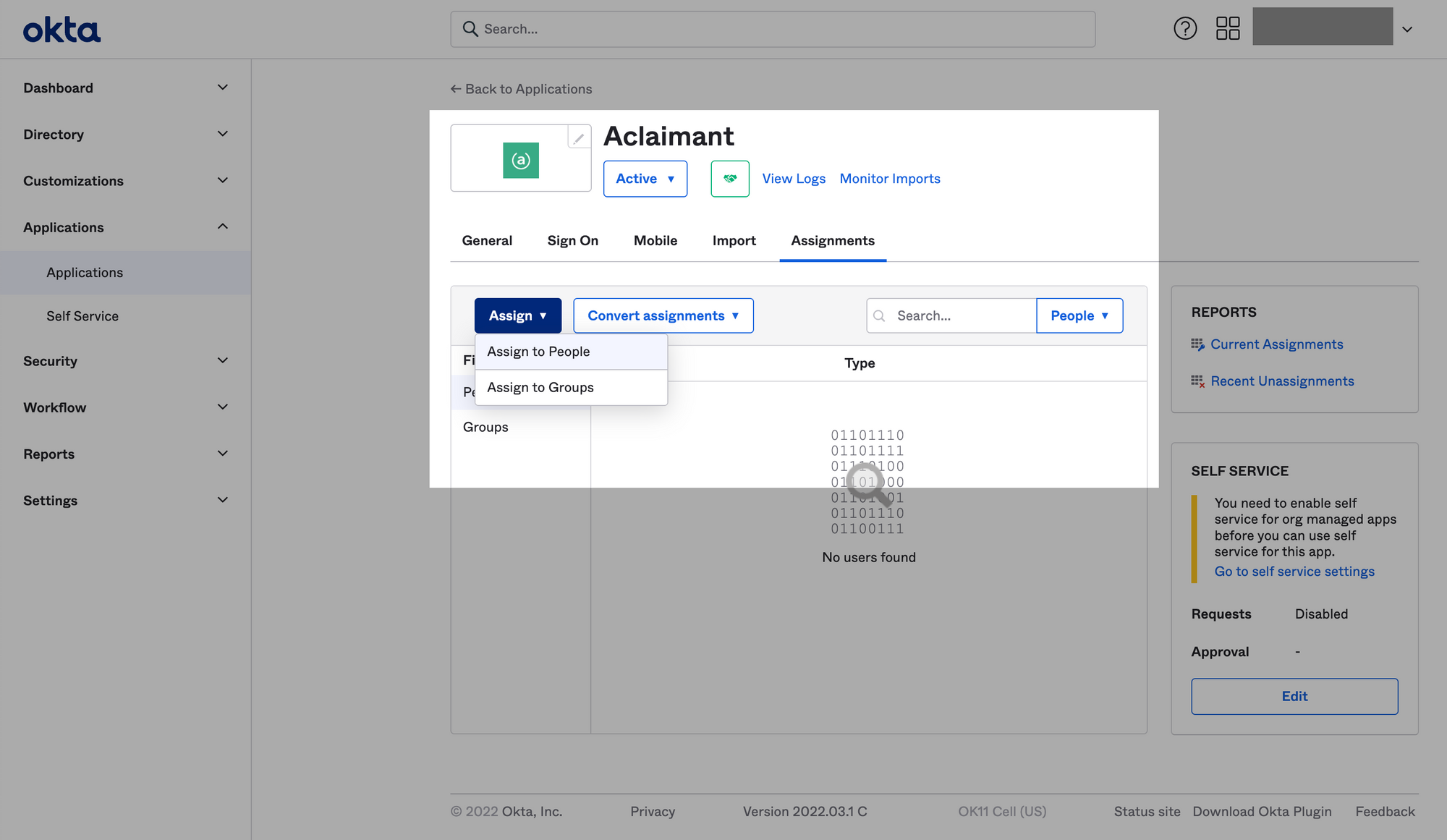Switch to the General tab
The height and width of the screenshot is (840, 1447).
click(487, 240)
